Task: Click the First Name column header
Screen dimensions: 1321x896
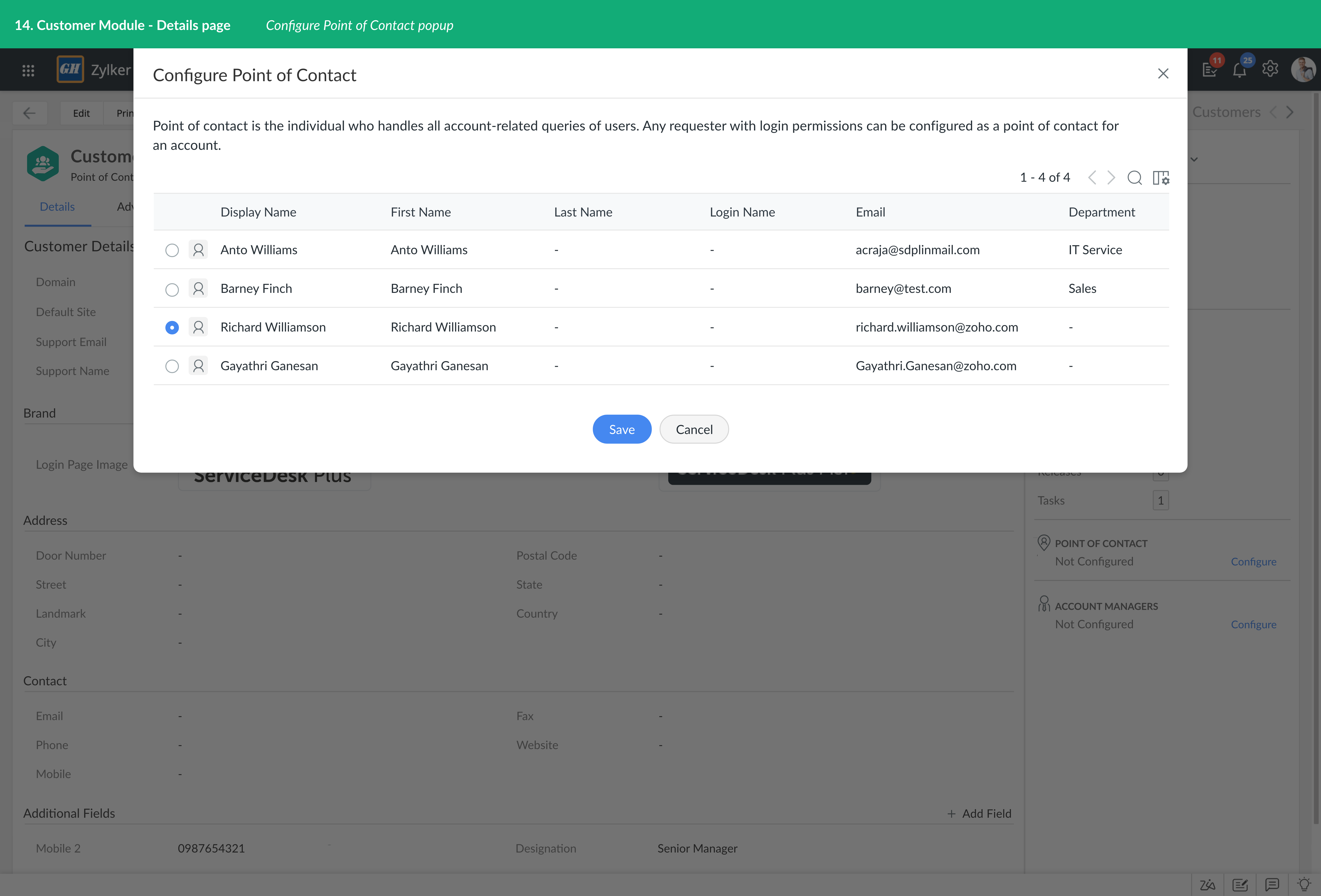Action: pyautogui.click(x=421, y=212)
